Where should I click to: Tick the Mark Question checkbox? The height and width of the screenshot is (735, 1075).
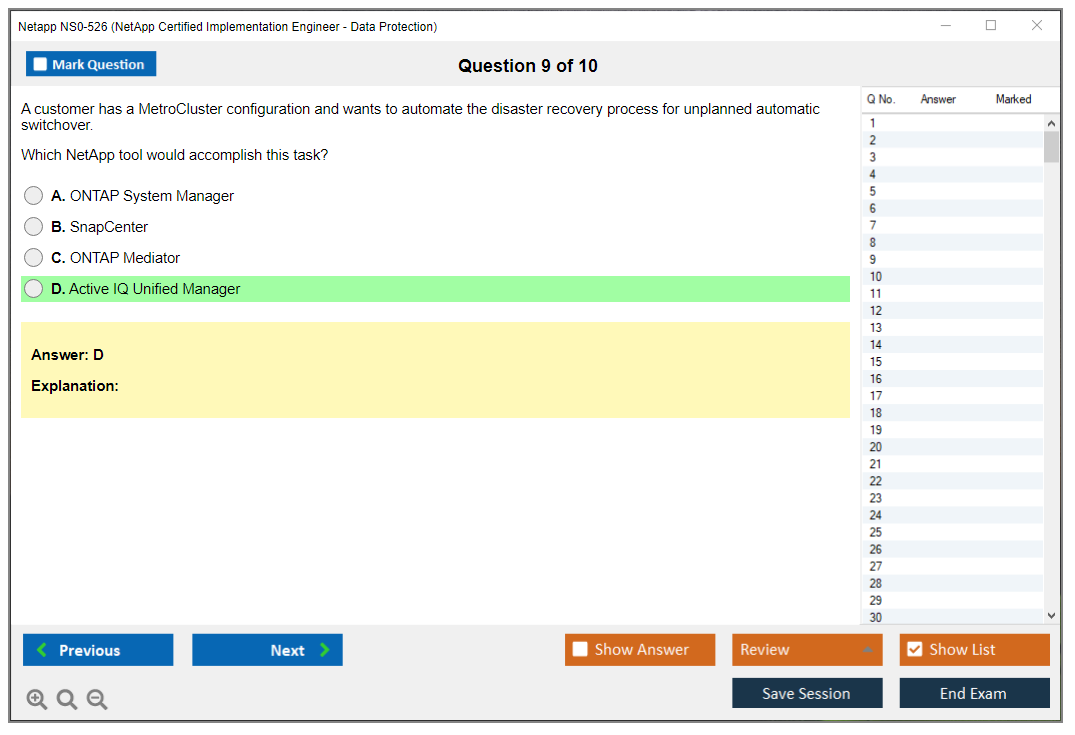click(x=40, y=65)
